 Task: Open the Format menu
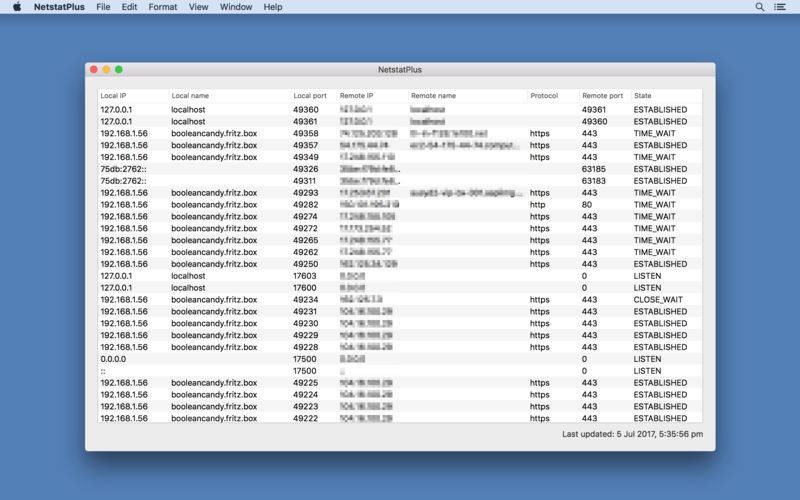[163, 7]
